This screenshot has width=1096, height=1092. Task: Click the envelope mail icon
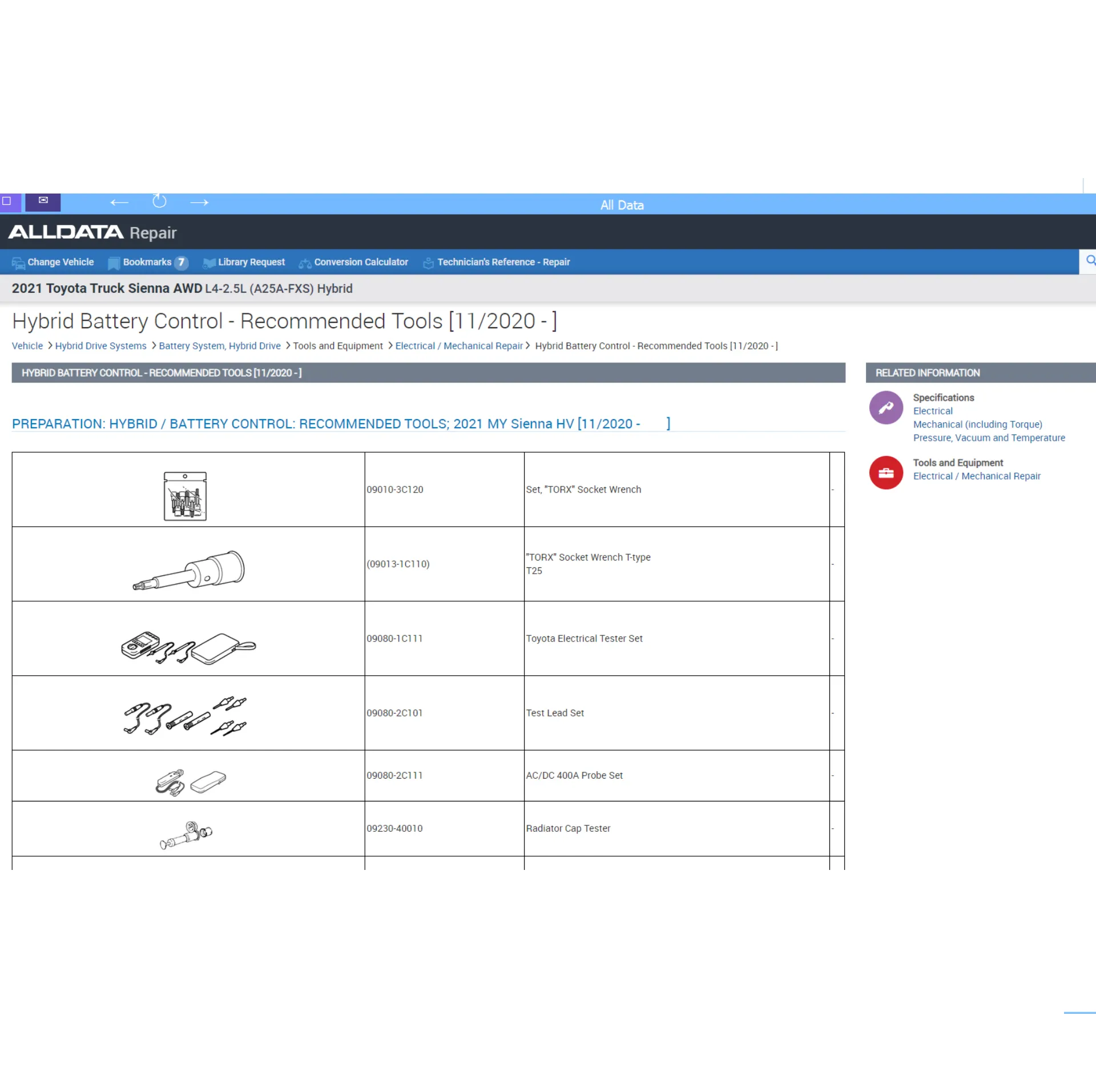pyautogui.click(x=43, y=200)
